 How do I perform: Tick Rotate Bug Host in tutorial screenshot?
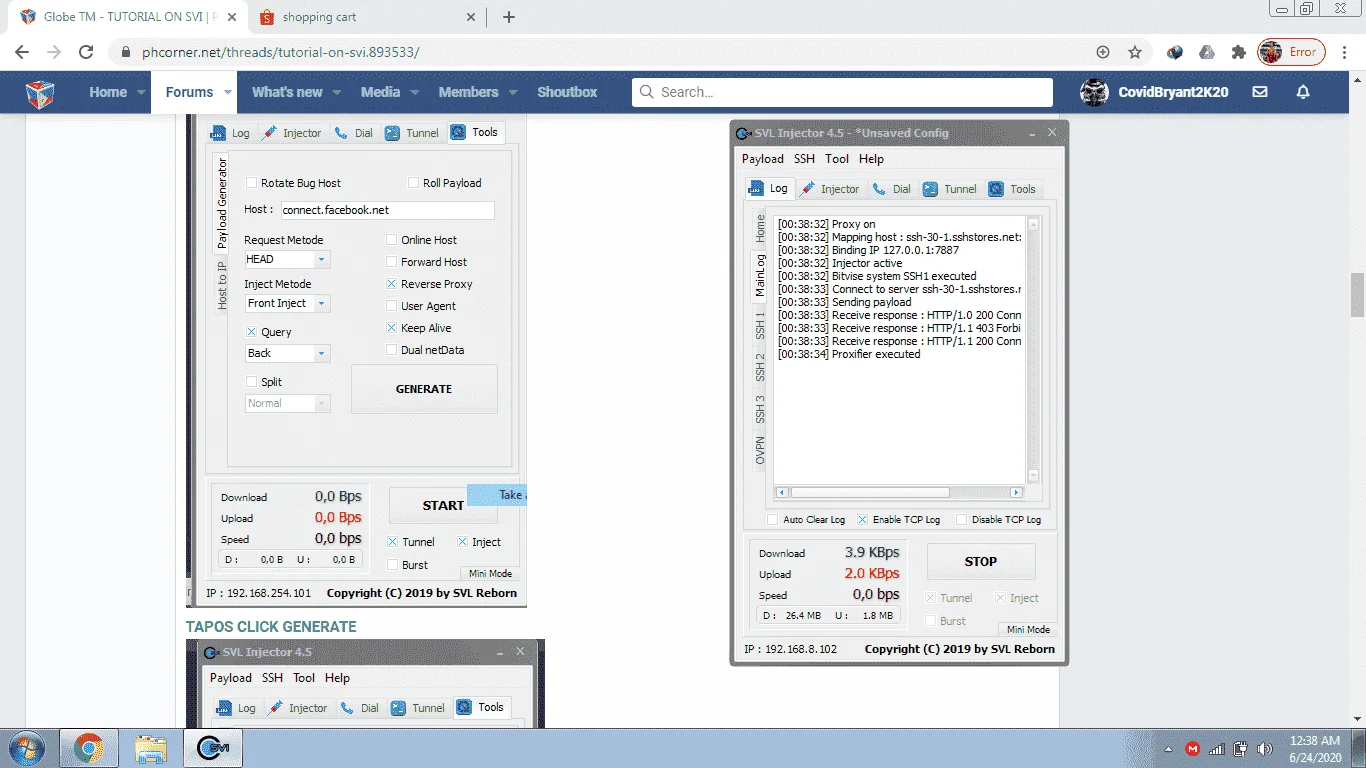pyautogui.click(x=252, y=183)
